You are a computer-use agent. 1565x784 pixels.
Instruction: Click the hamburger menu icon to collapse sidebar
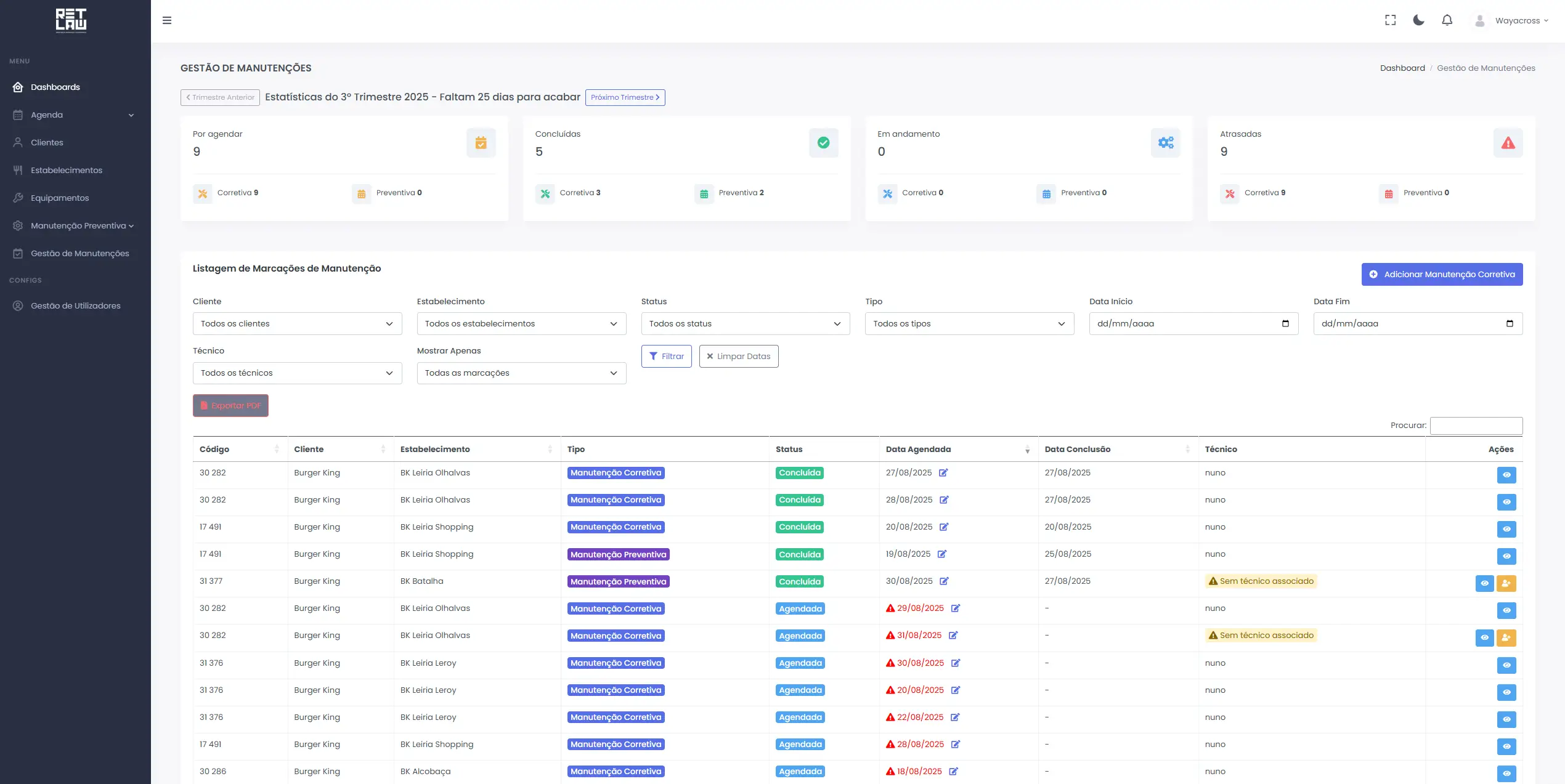[x=167, y=20]
